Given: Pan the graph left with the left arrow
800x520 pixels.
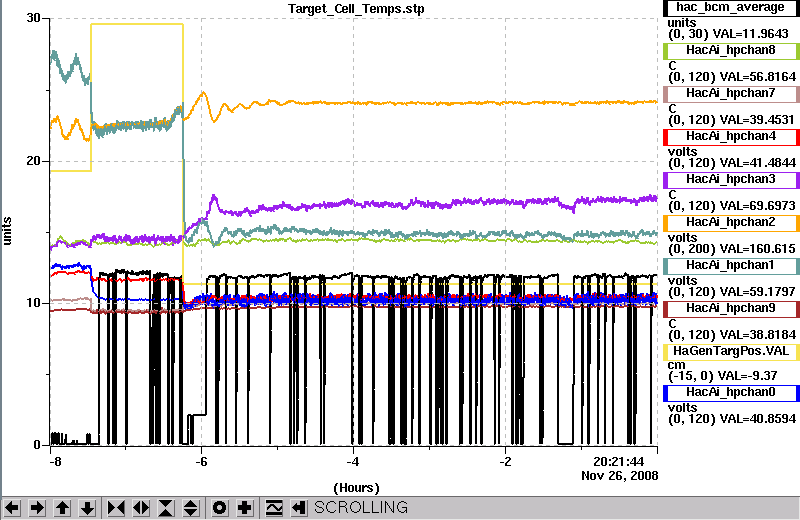Looking at the screenshot, I should click(x=12, y=508).
